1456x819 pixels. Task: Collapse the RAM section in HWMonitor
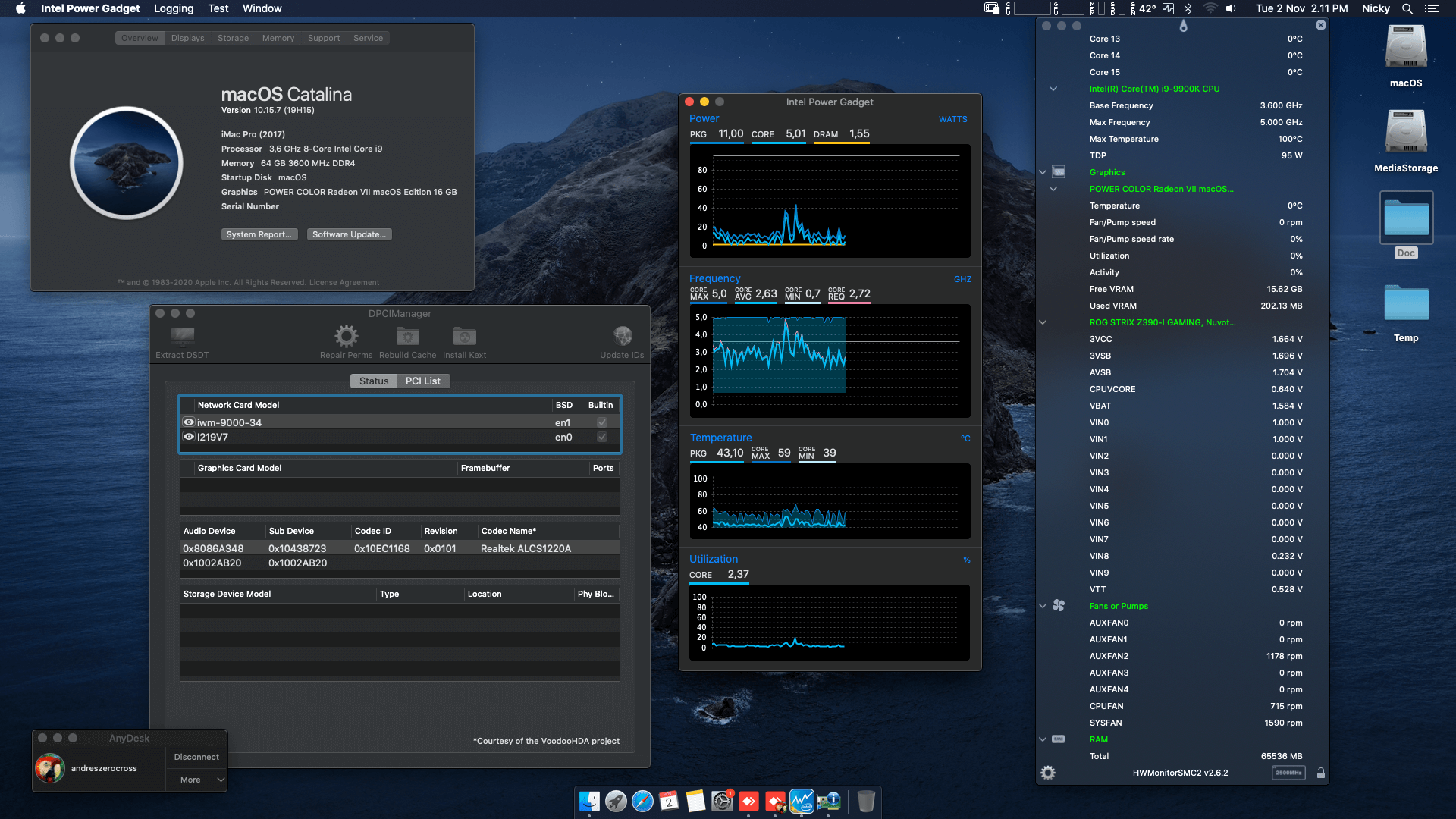point(1043,739)
